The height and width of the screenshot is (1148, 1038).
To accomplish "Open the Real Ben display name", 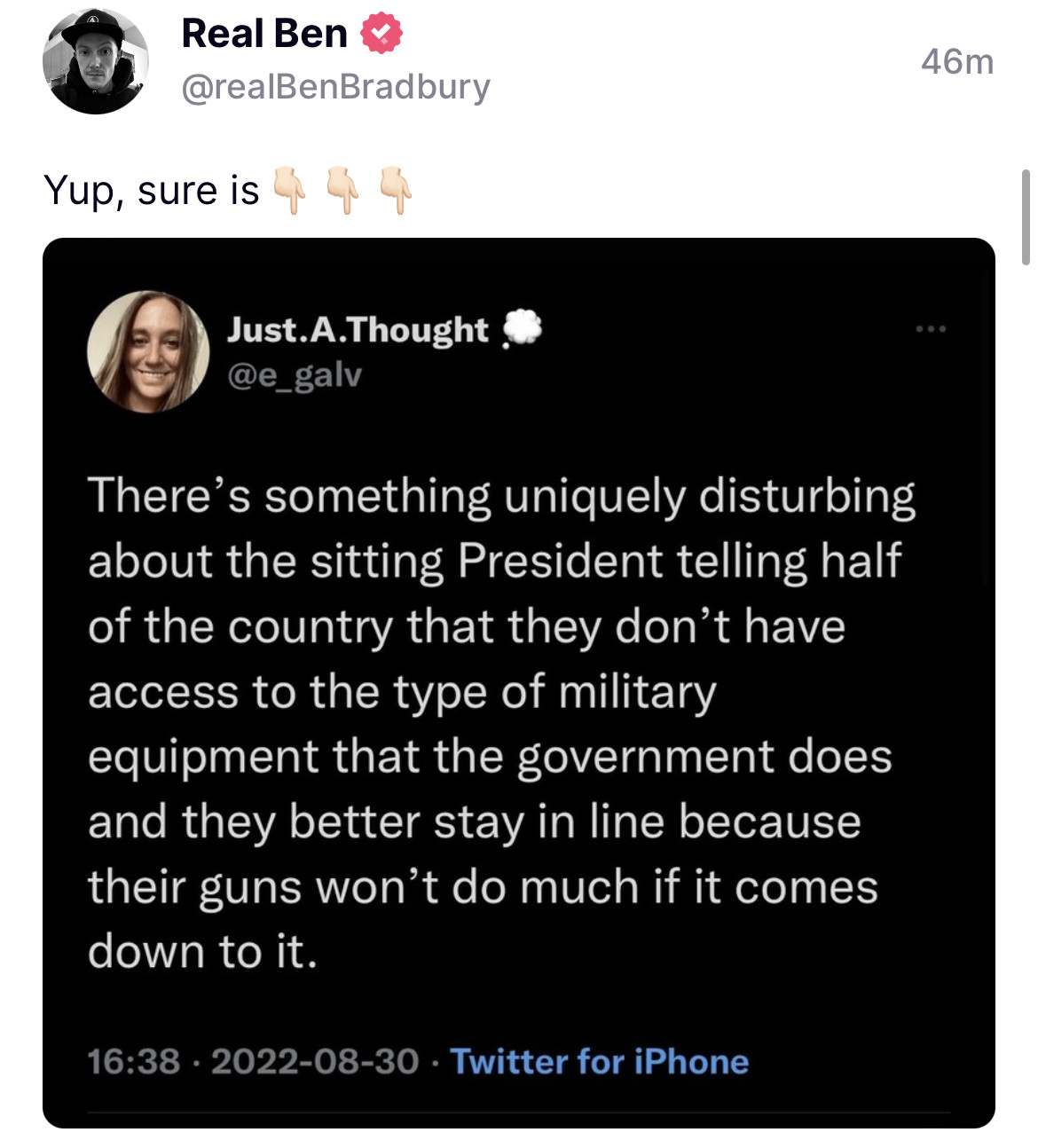I will pyautogui.click(x=264, y=34).
